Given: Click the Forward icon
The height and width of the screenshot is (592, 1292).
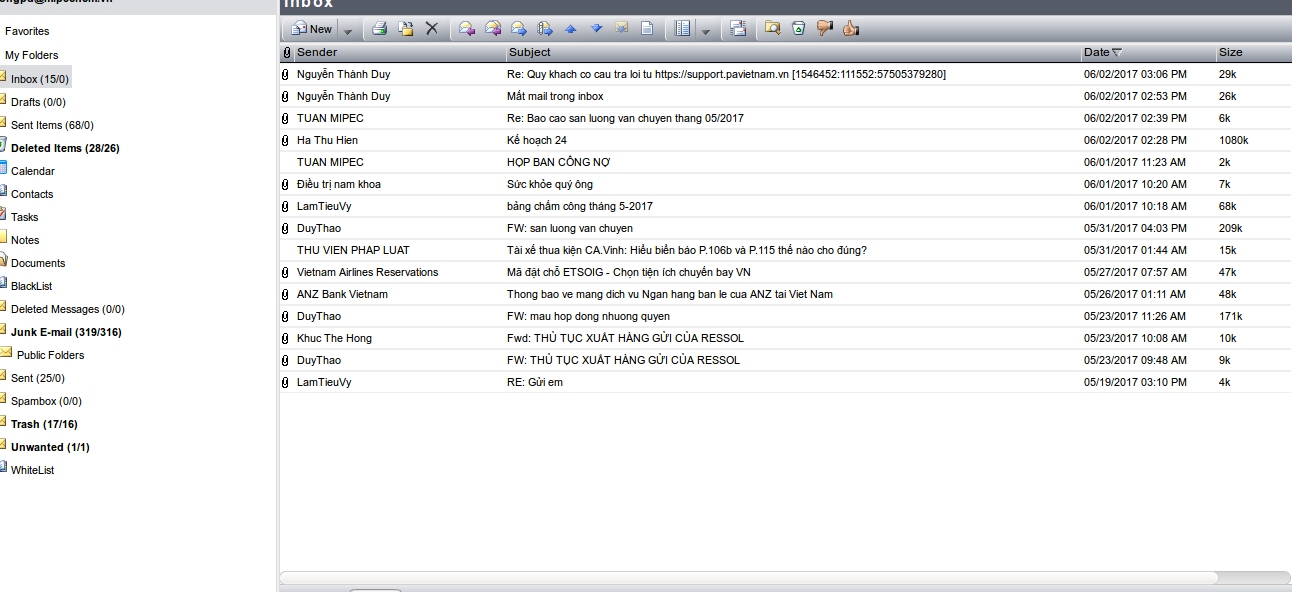Looking at the screenshot, I should [x=518, y=29].
